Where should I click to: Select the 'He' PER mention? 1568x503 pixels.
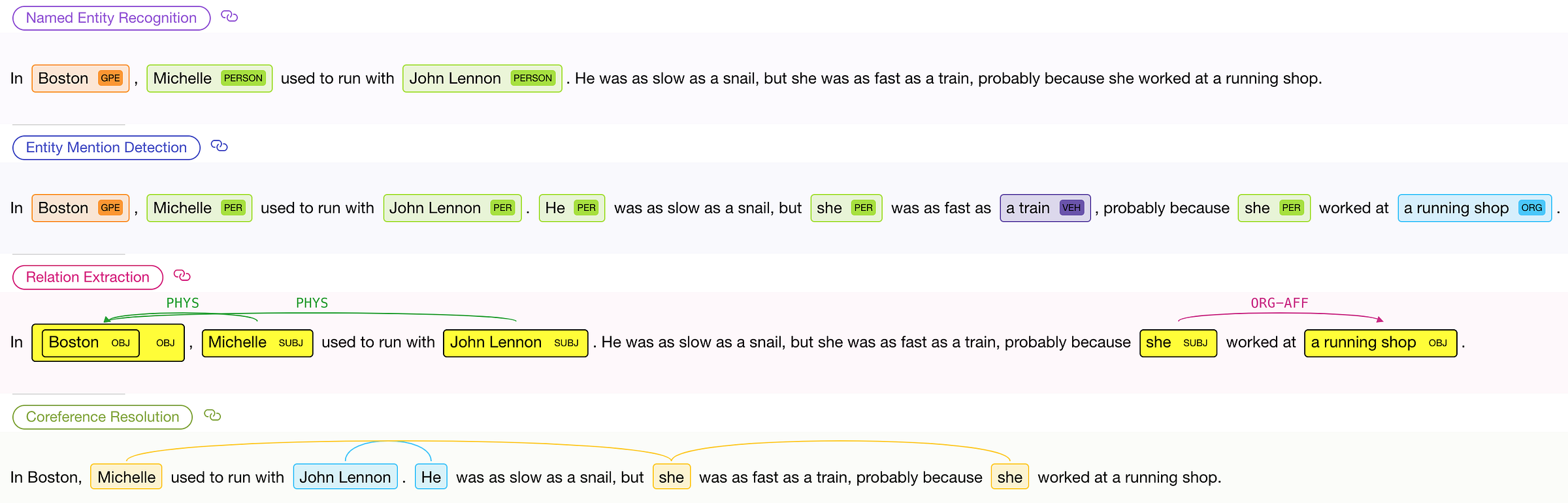[572, 208]
